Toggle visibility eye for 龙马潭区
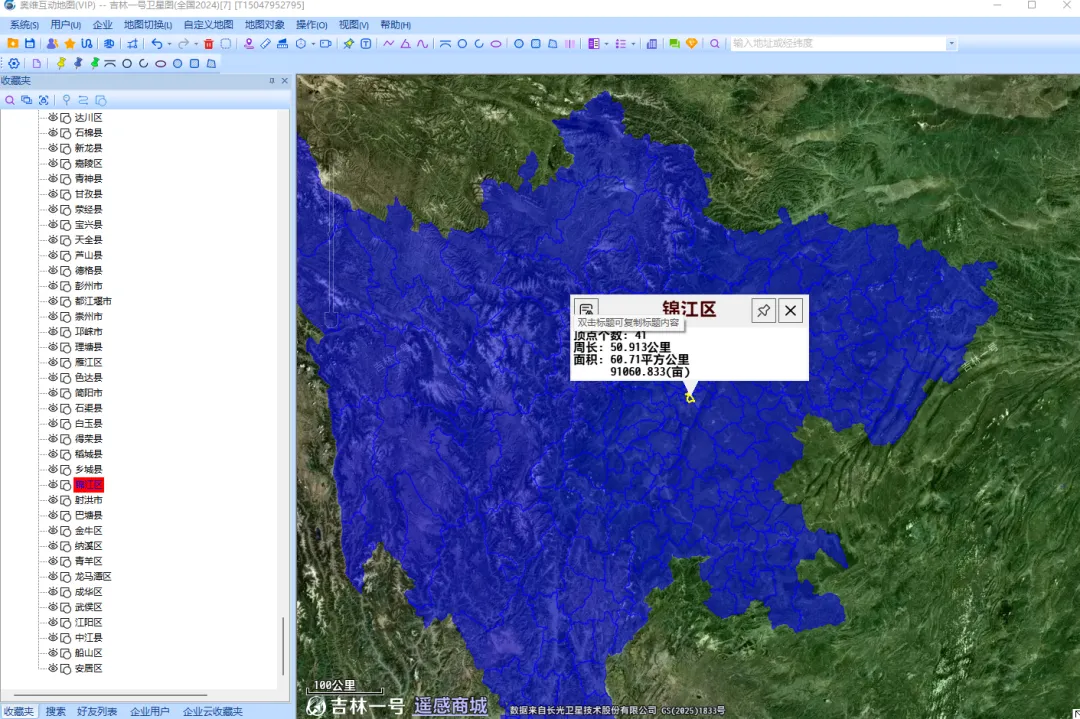This screenshot has width=1080, height=719. coord(52,576)
